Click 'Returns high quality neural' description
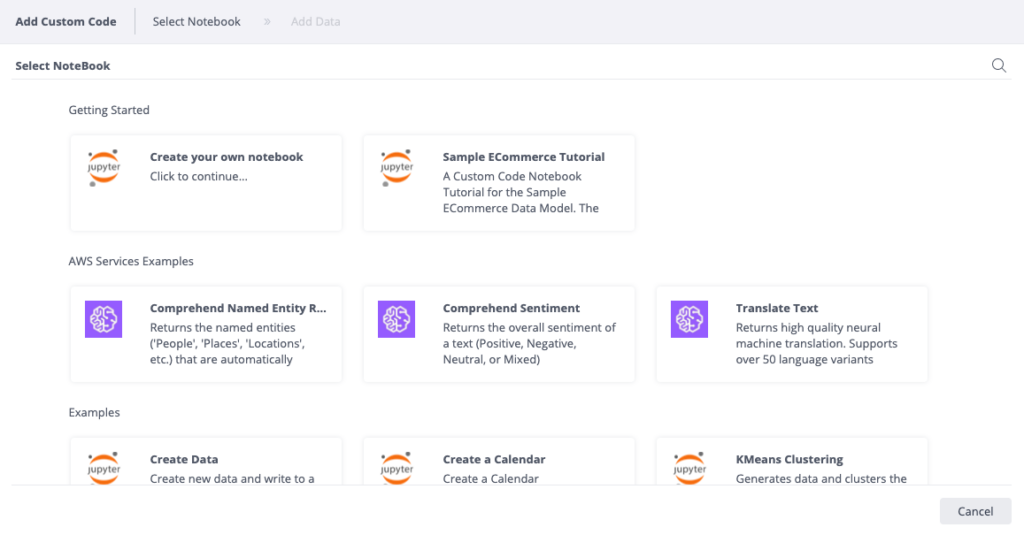 (x=808, y=327)
